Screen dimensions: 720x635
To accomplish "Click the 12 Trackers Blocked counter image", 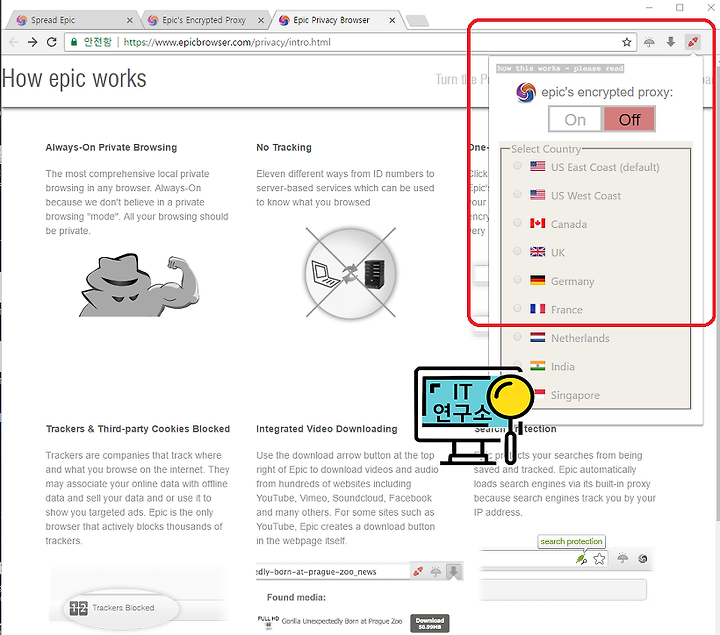I will [120, 608].
